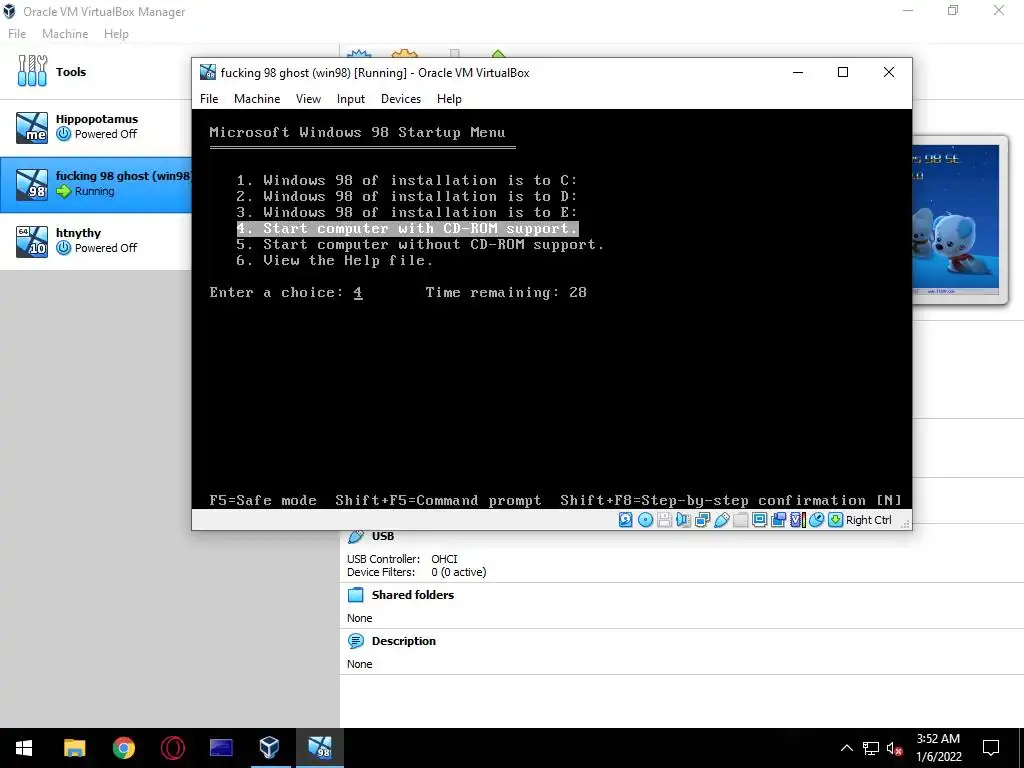The width and height of the screenshot is (1024, 768).
Task: Open View menu in the VM window
Action: tap(308, 99)
